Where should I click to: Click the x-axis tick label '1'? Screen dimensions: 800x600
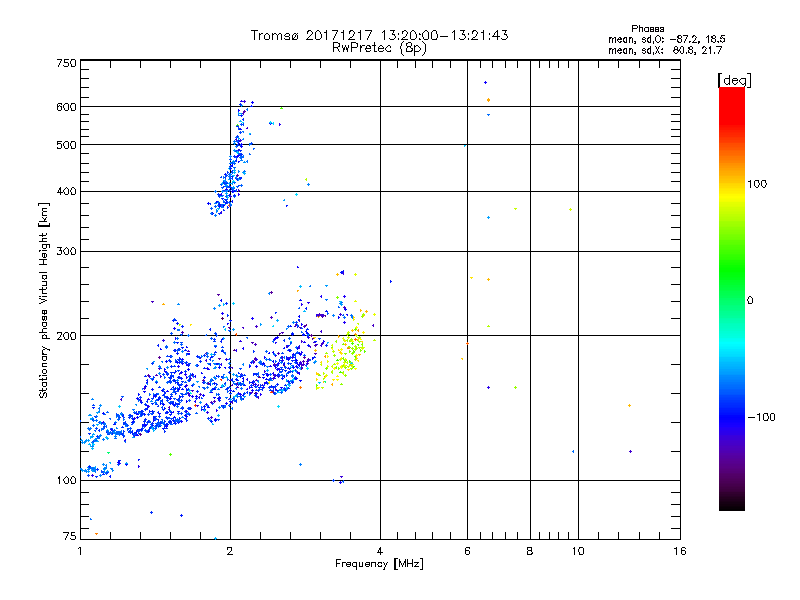pos(80,551)
